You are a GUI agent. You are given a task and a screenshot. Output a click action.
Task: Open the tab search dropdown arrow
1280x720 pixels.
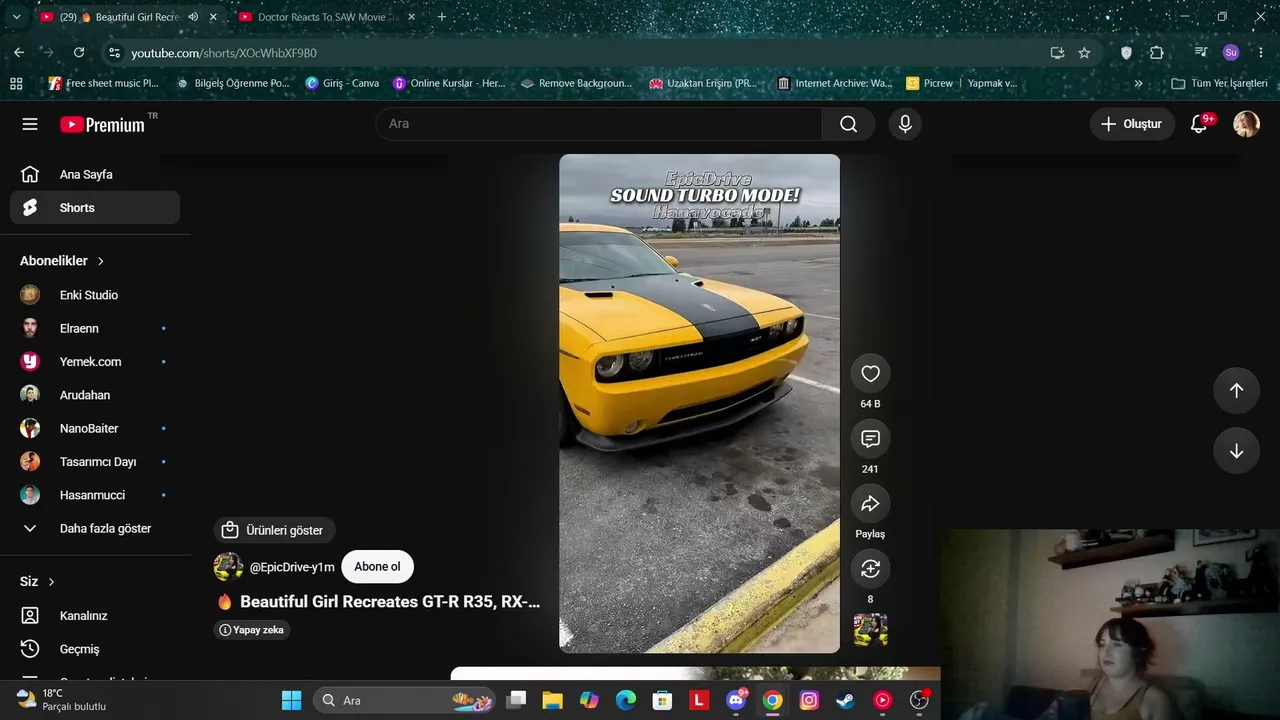pos(16,17)
